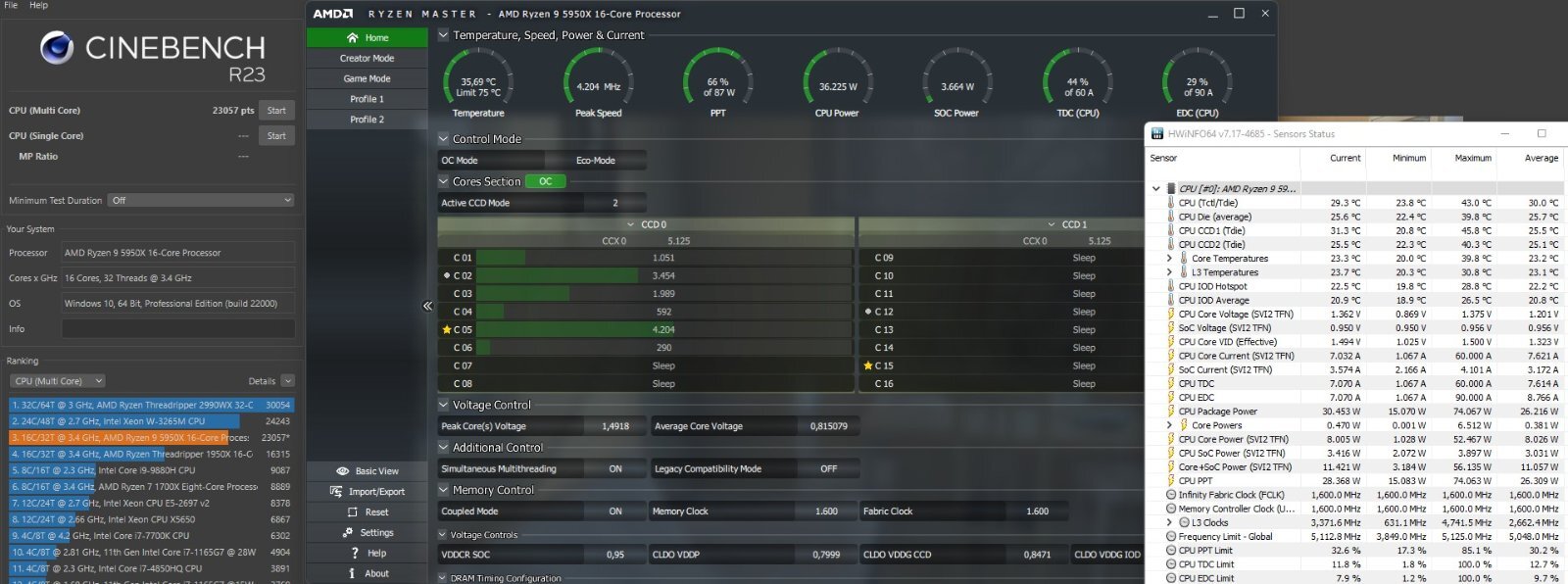Screen dimensions: 1568x584
Task: Click the C 05 core clock bar
Action: (x=663, y=330)
